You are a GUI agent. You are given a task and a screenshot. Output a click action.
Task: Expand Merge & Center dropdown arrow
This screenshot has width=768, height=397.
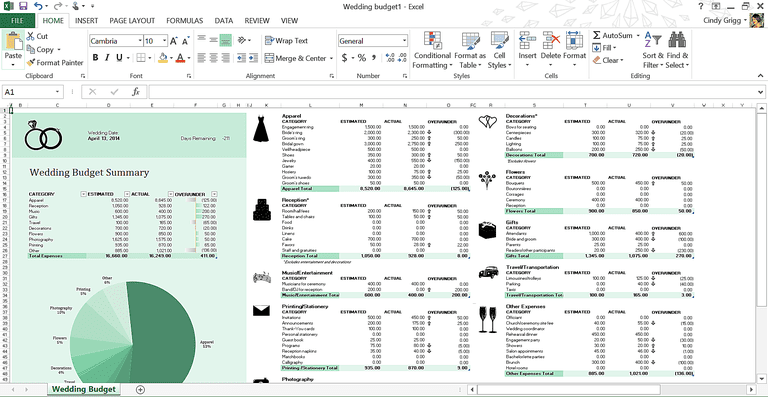click(x=331, y=58)
